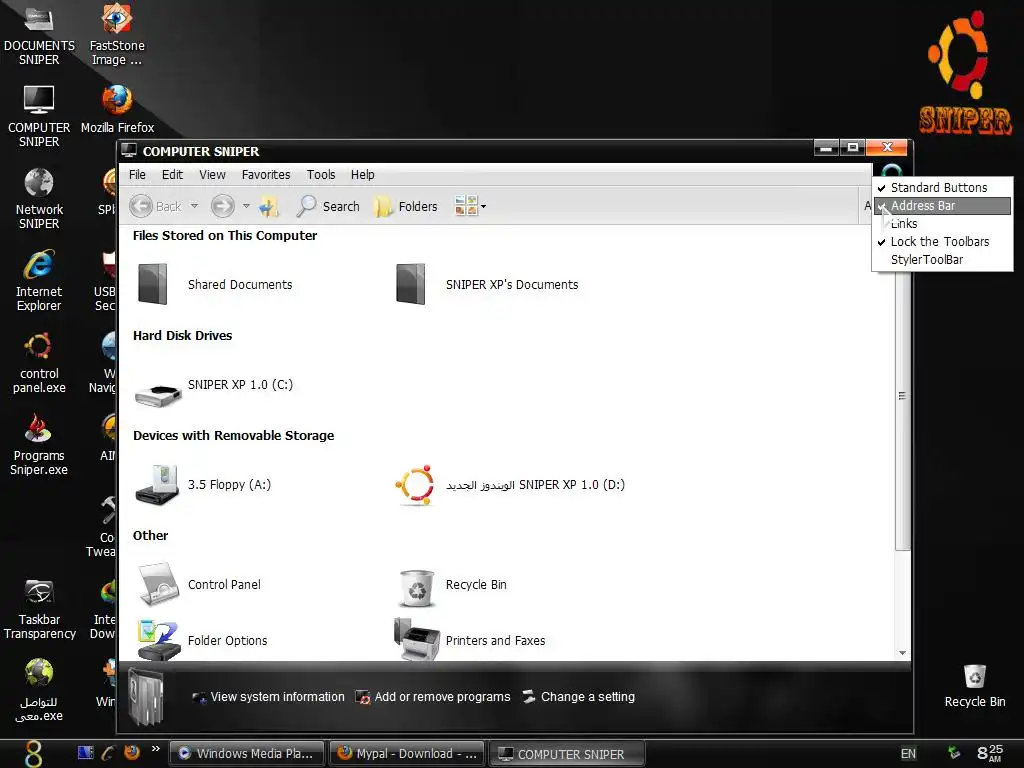This screenshot has height=768, width=1024.
Task: Toggle the Folders pane toolbar button
Action: tap(406, 206)
